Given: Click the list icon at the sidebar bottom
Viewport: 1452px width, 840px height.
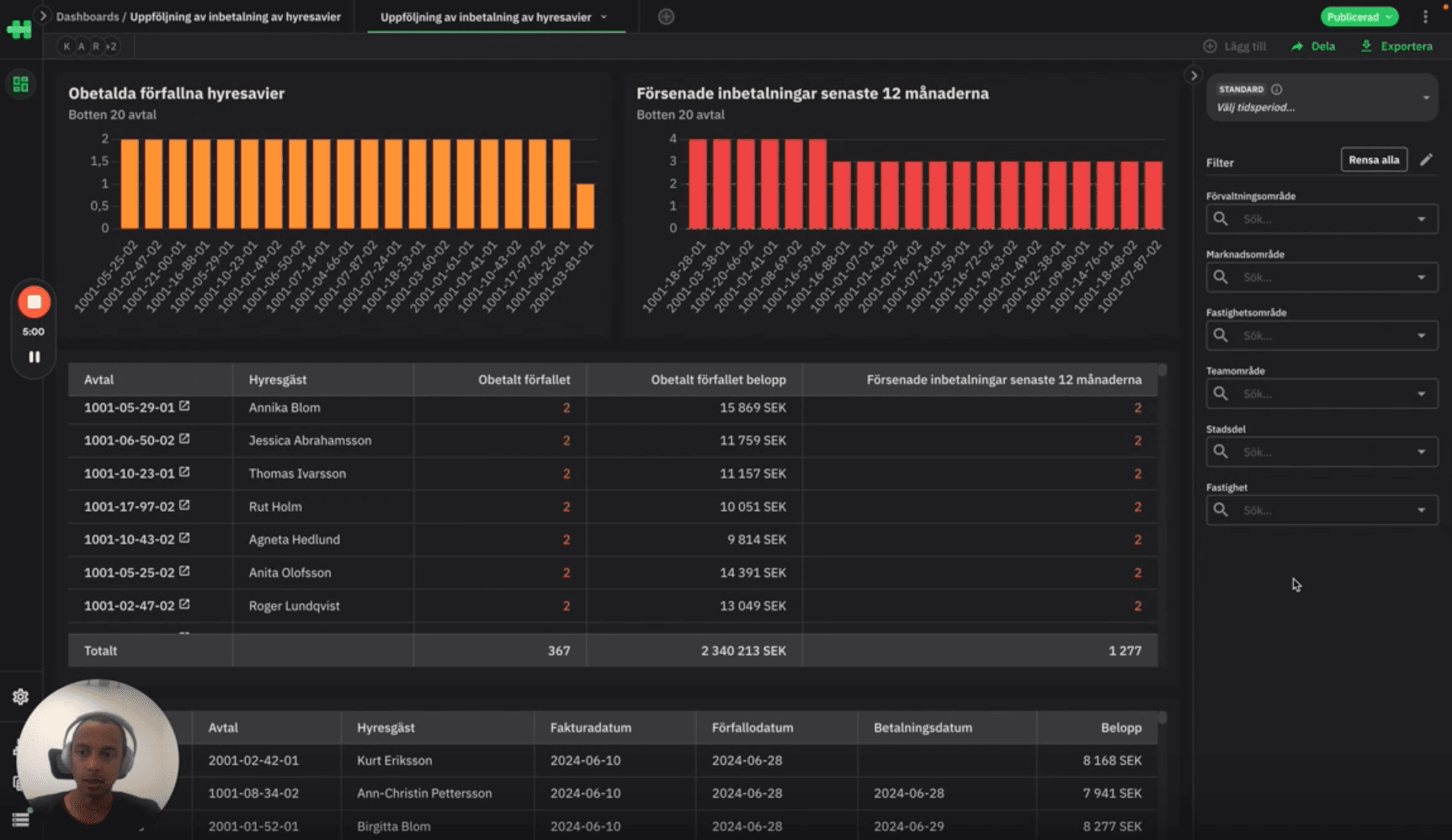Looking at the screenshot, I should (20, 819).
